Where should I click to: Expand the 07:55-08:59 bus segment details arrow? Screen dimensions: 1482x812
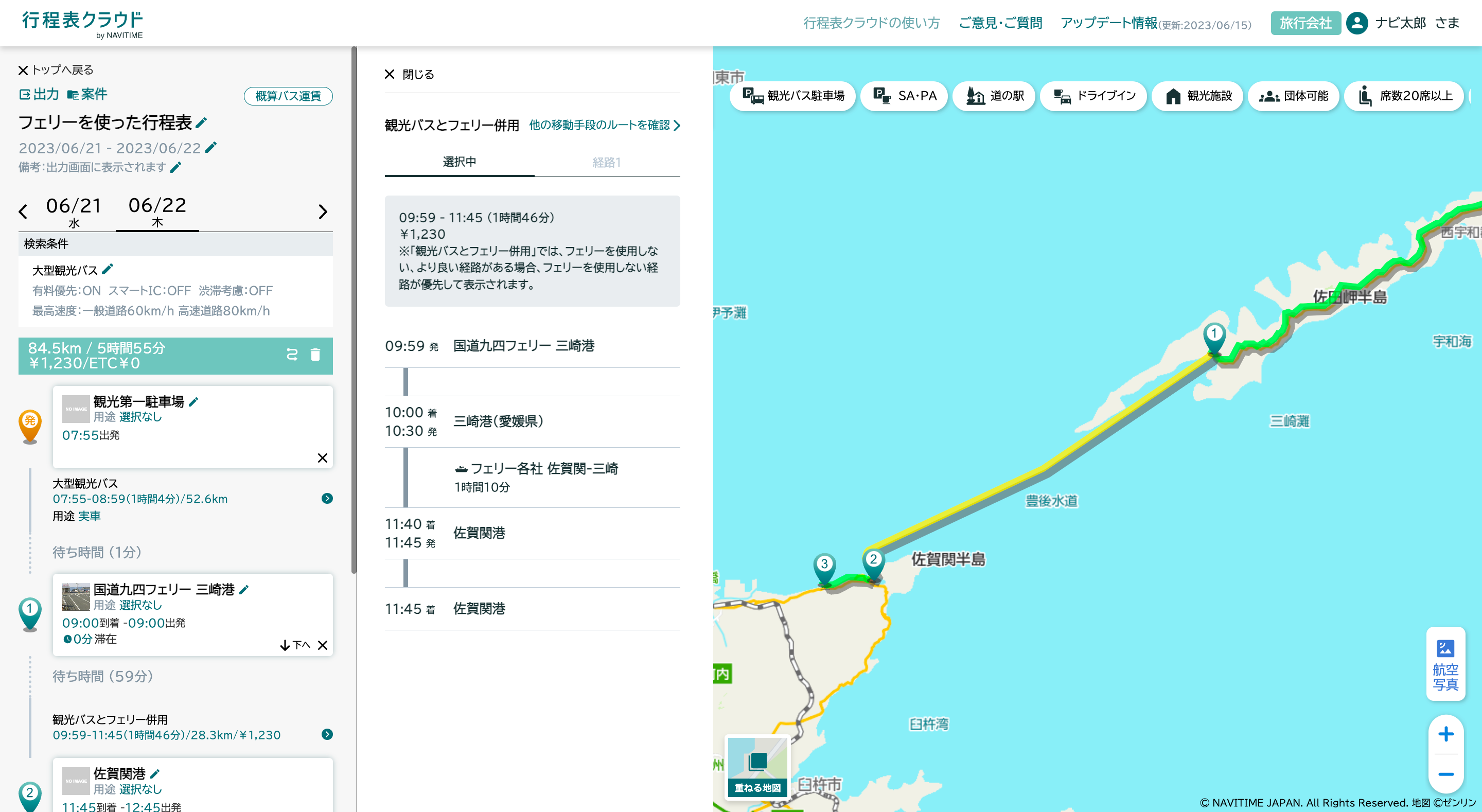pyautogui.click(x=327, y=499)
